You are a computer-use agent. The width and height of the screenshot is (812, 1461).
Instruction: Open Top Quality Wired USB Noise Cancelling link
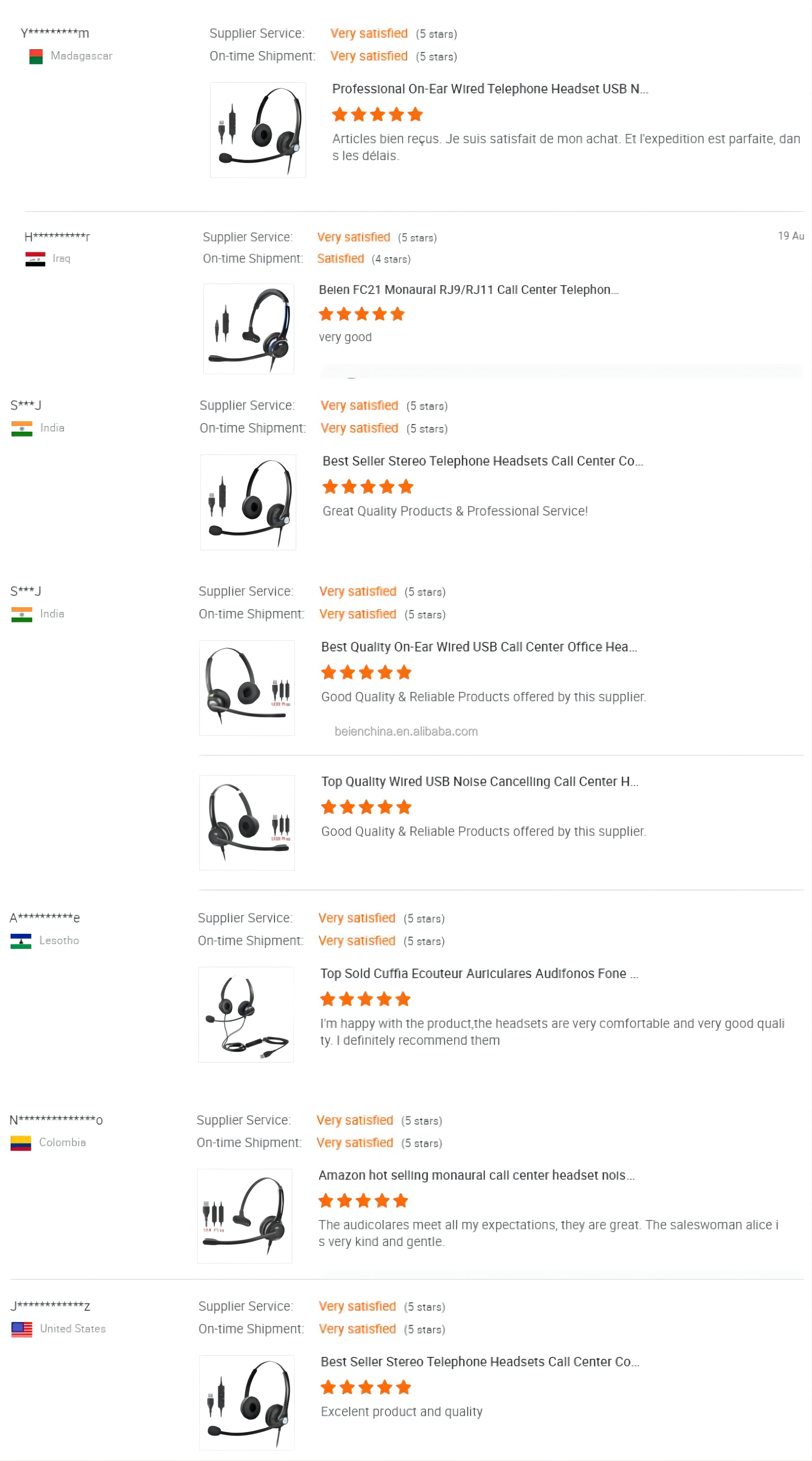479,782
